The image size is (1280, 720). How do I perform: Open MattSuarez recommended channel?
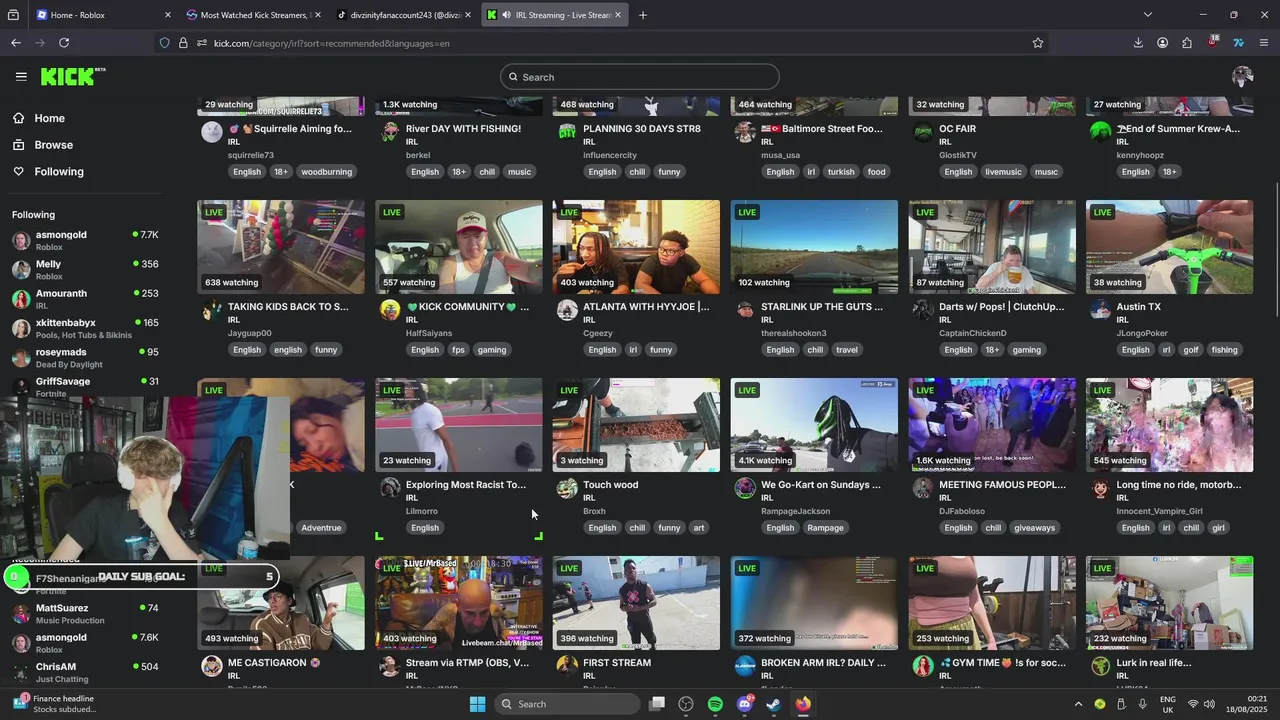(86, 613)
